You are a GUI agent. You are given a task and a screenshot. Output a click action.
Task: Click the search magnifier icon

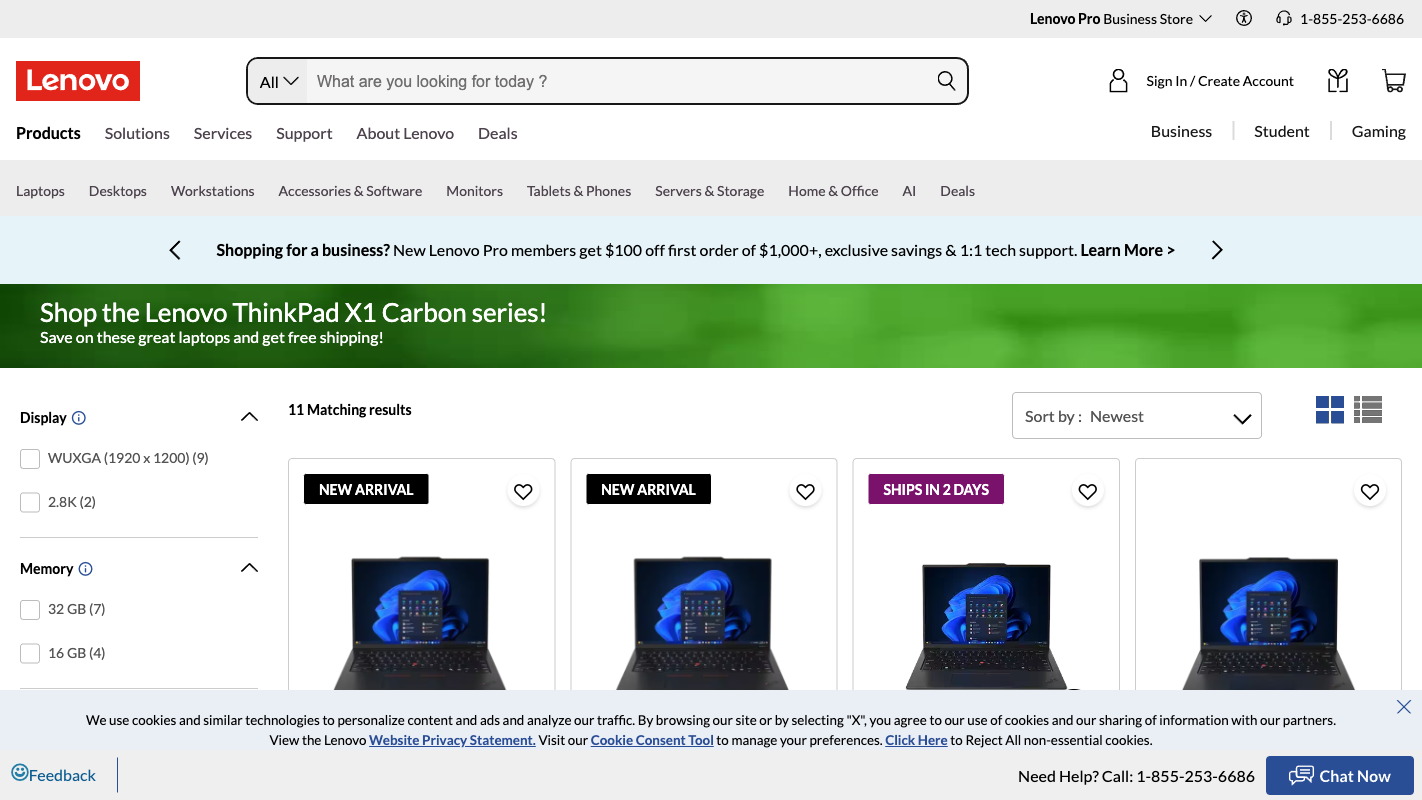(946, 81)
